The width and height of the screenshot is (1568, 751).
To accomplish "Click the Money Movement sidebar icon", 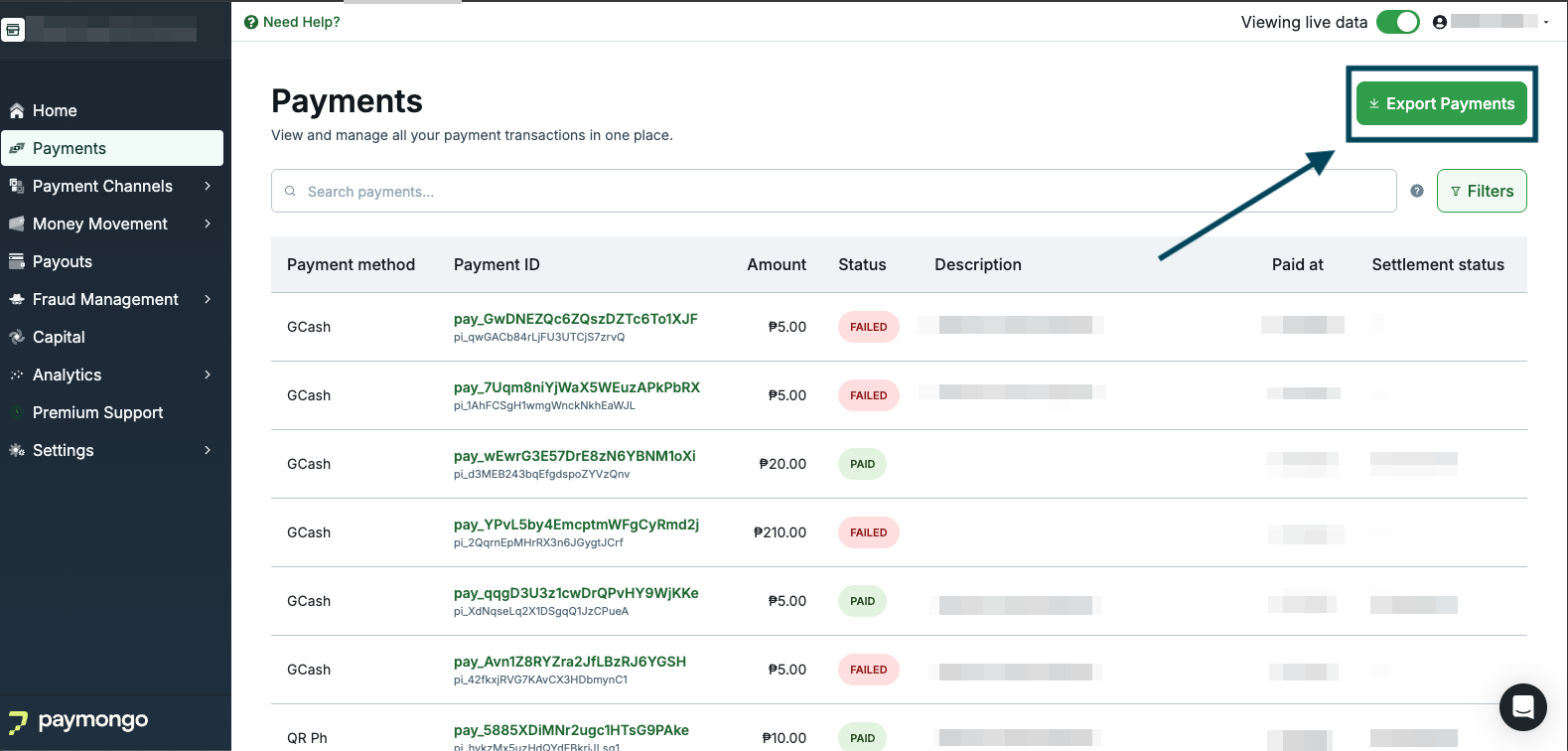I will point(17,224).
